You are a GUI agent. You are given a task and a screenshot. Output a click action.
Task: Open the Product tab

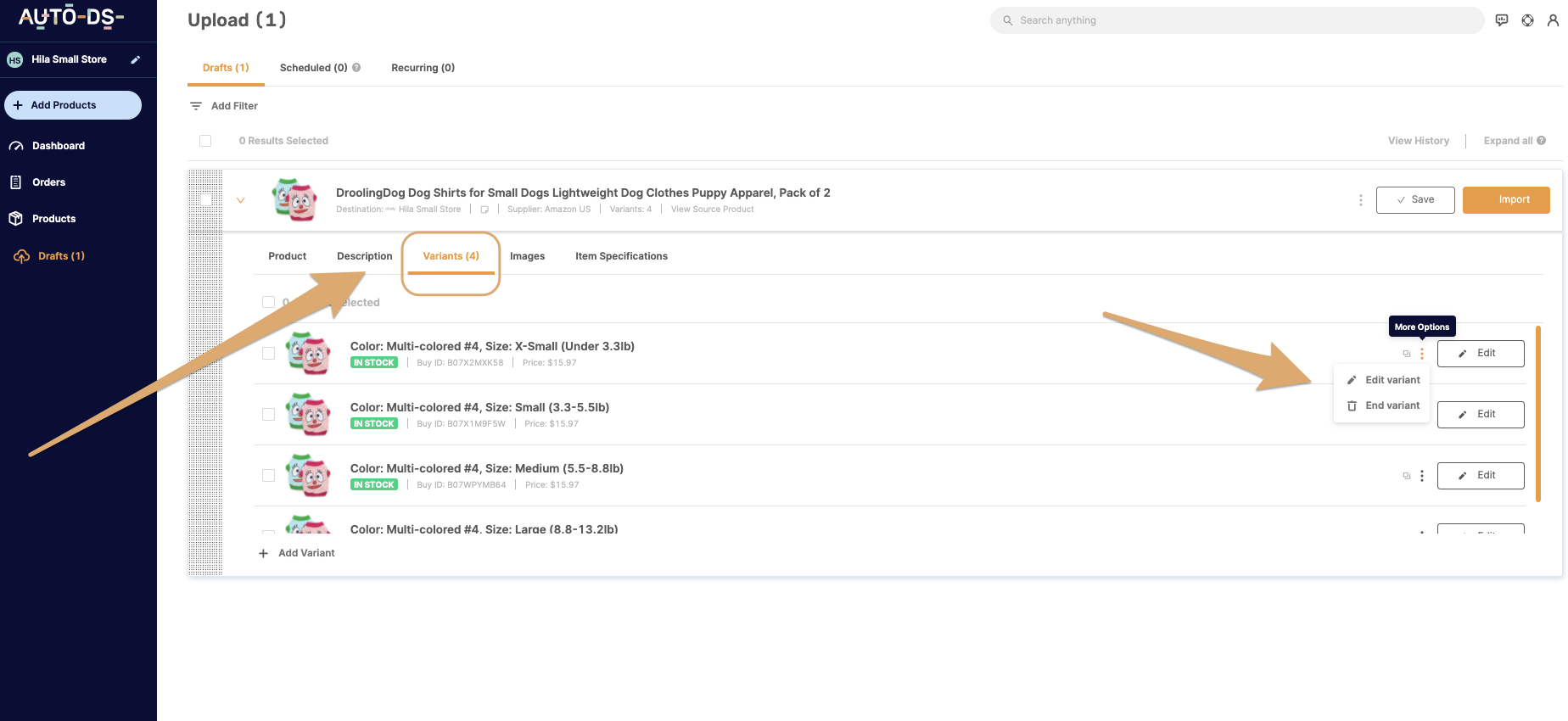pyautogui.click(x=287, y=256)
